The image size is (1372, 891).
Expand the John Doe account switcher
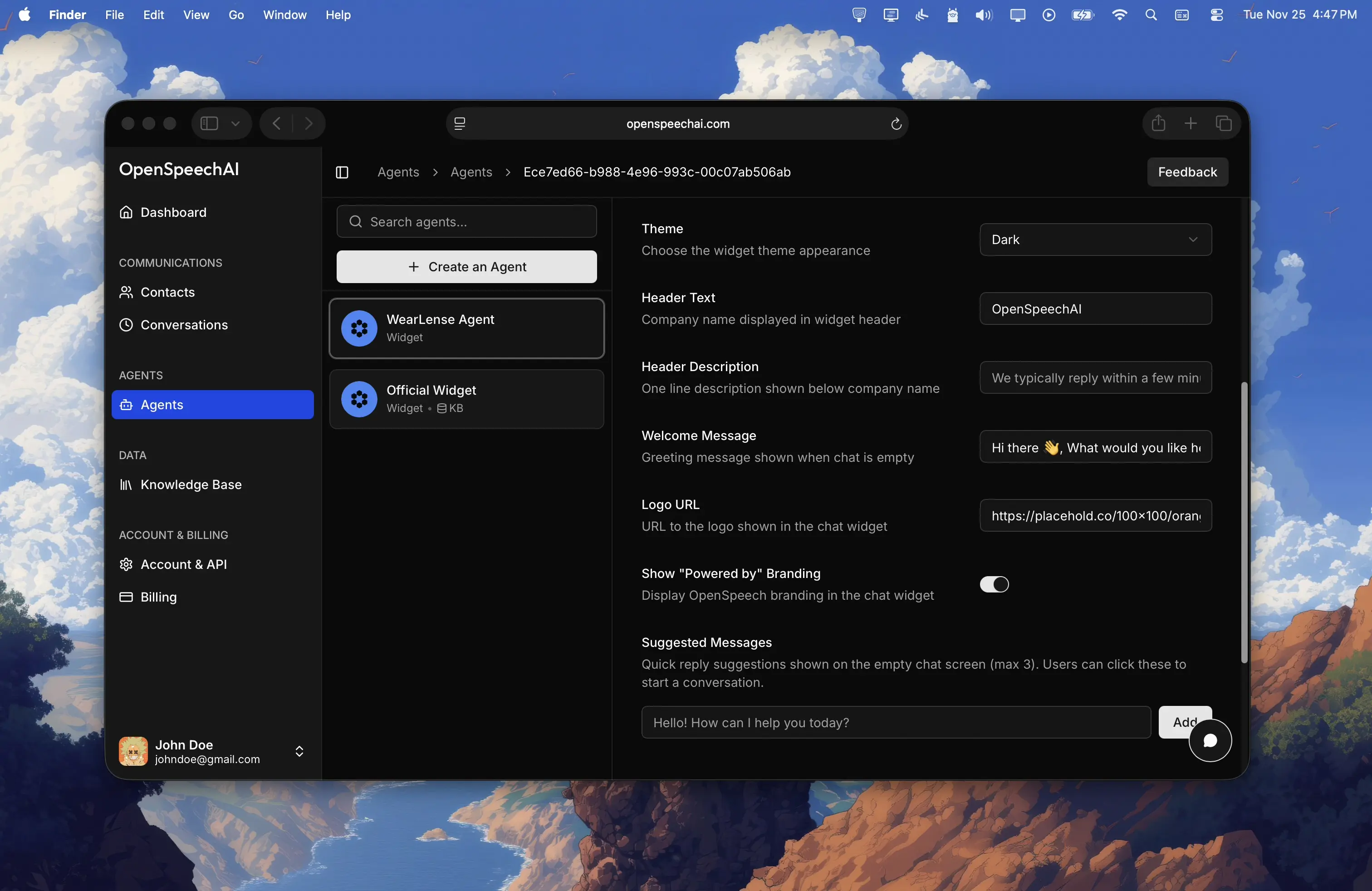[299, 751]
